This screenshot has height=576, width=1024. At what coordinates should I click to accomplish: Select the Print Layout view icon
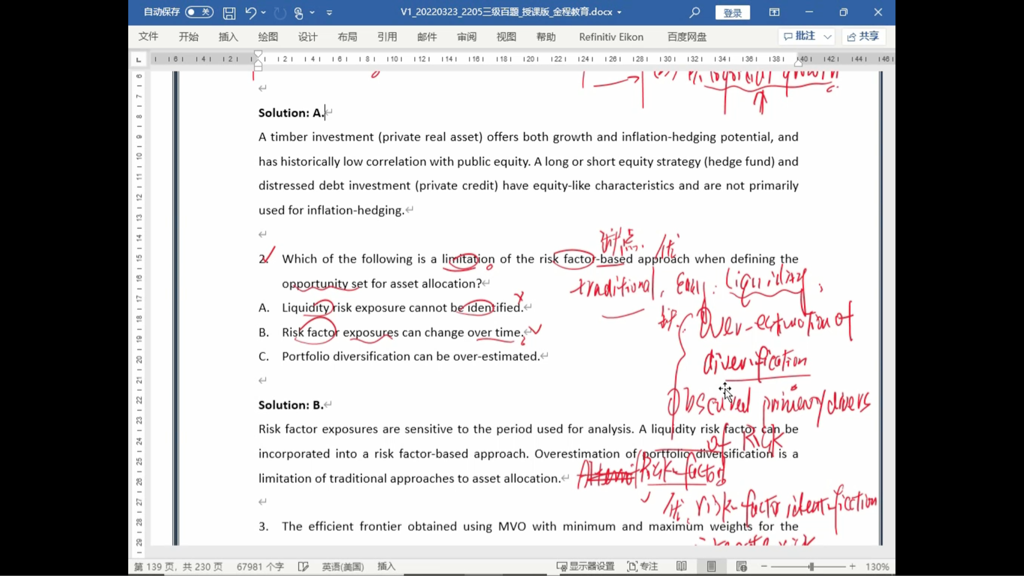[711, 566]
